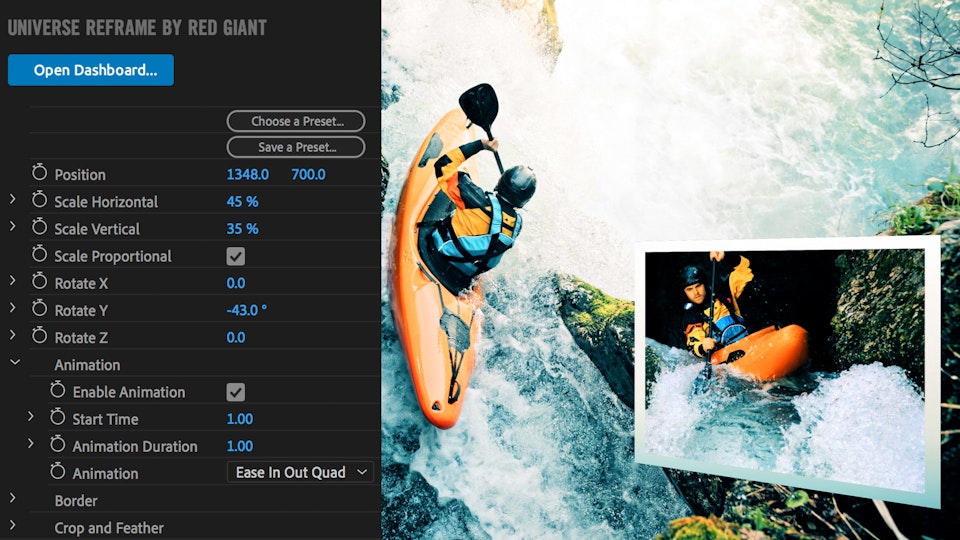Toggle stopwatch for Scale Vertical
Screen dimensions: 960x540
[39, 227]
